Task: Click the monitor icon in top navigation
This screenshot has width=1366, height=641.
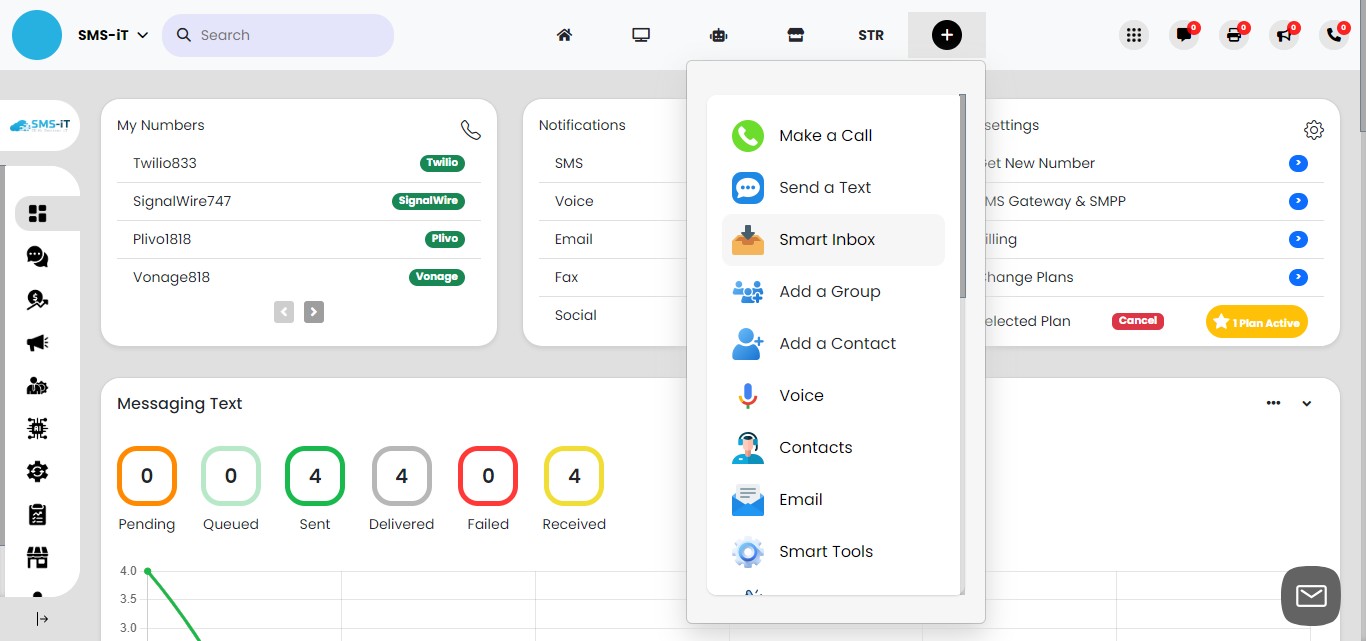Action: click(x=641, y=35)
